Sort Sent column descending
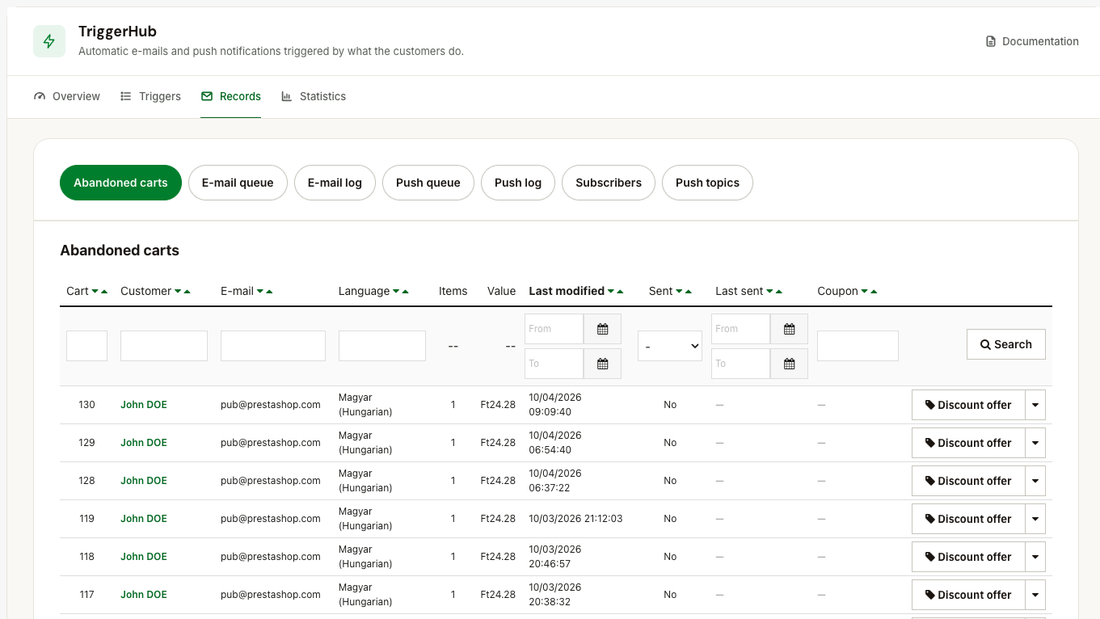This screenshot has height=619, width=1100. click(x=679, y=291)
